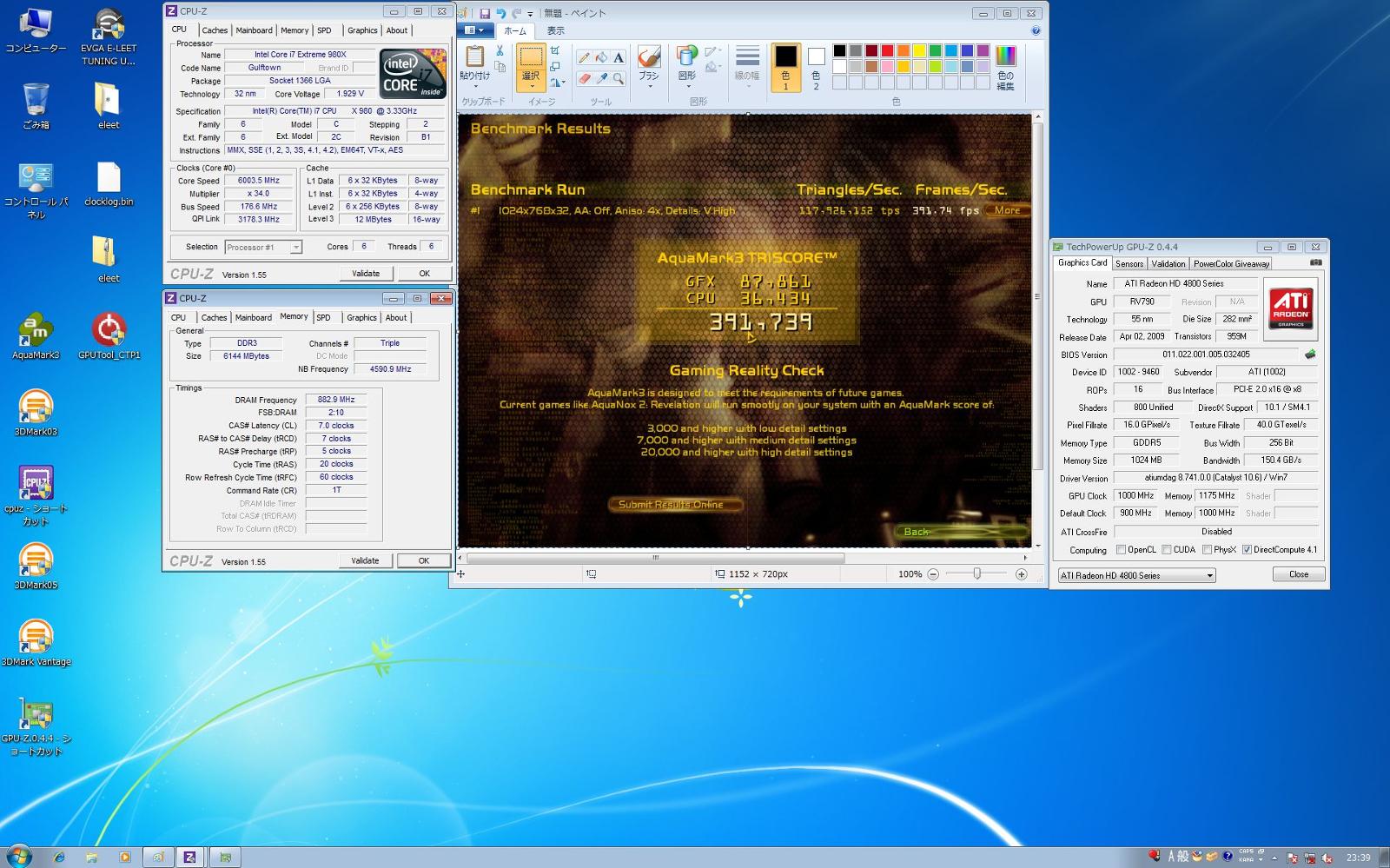Open the Rotate or flip dropdown

point(558,83)
